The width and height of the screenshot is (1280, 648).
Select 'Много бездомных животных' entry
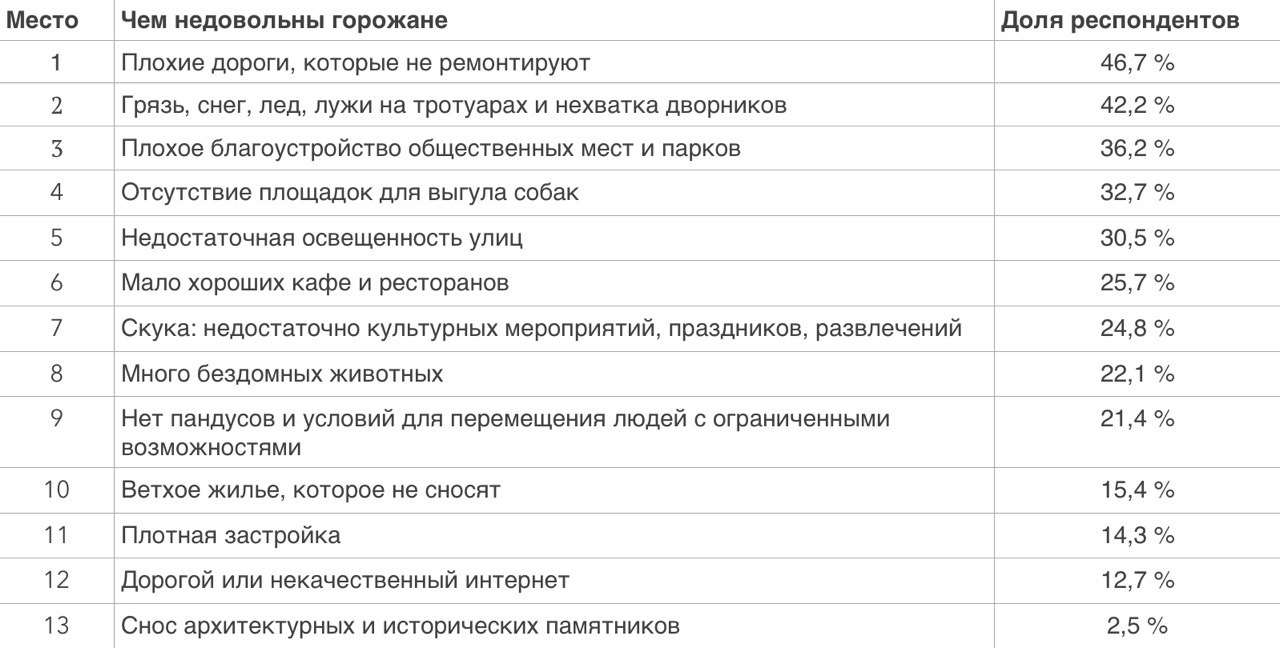point(282,374)
